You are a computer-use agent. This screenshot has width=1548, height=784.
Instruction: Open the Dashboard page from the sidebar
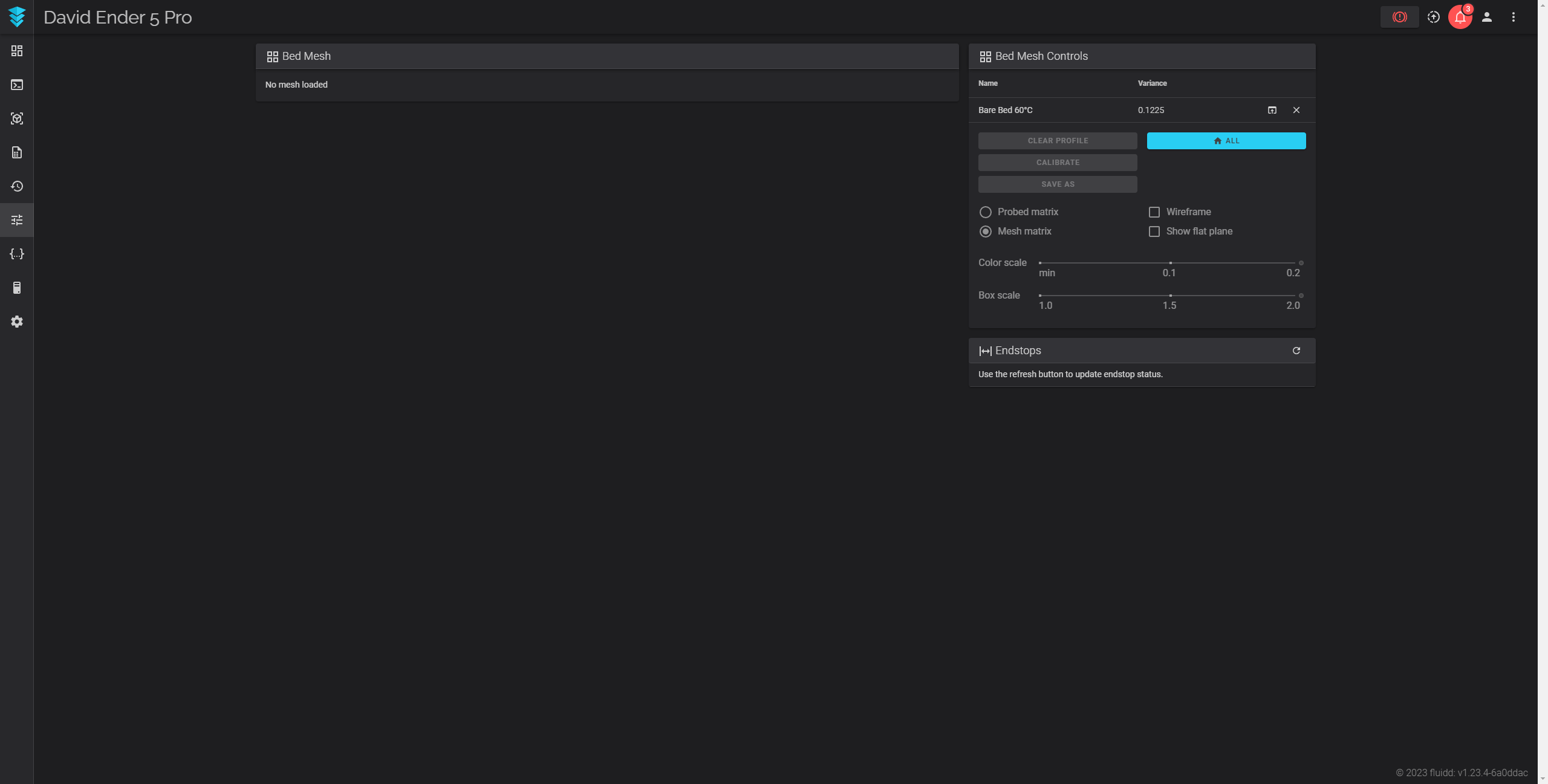pyautogui.click(x=16, y=51)
